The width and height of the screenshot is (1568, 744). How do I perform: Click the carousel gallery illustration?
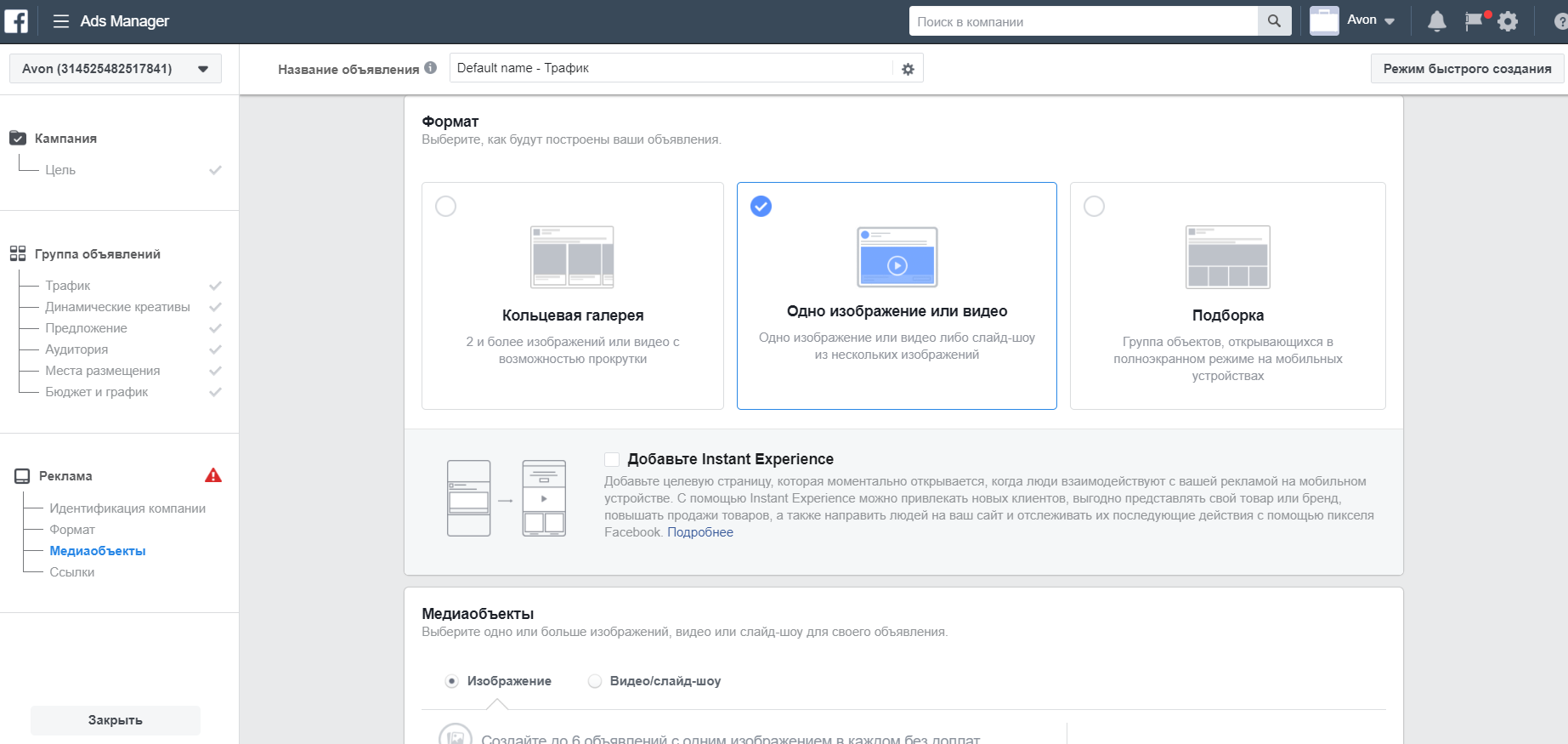coord(572,257)
